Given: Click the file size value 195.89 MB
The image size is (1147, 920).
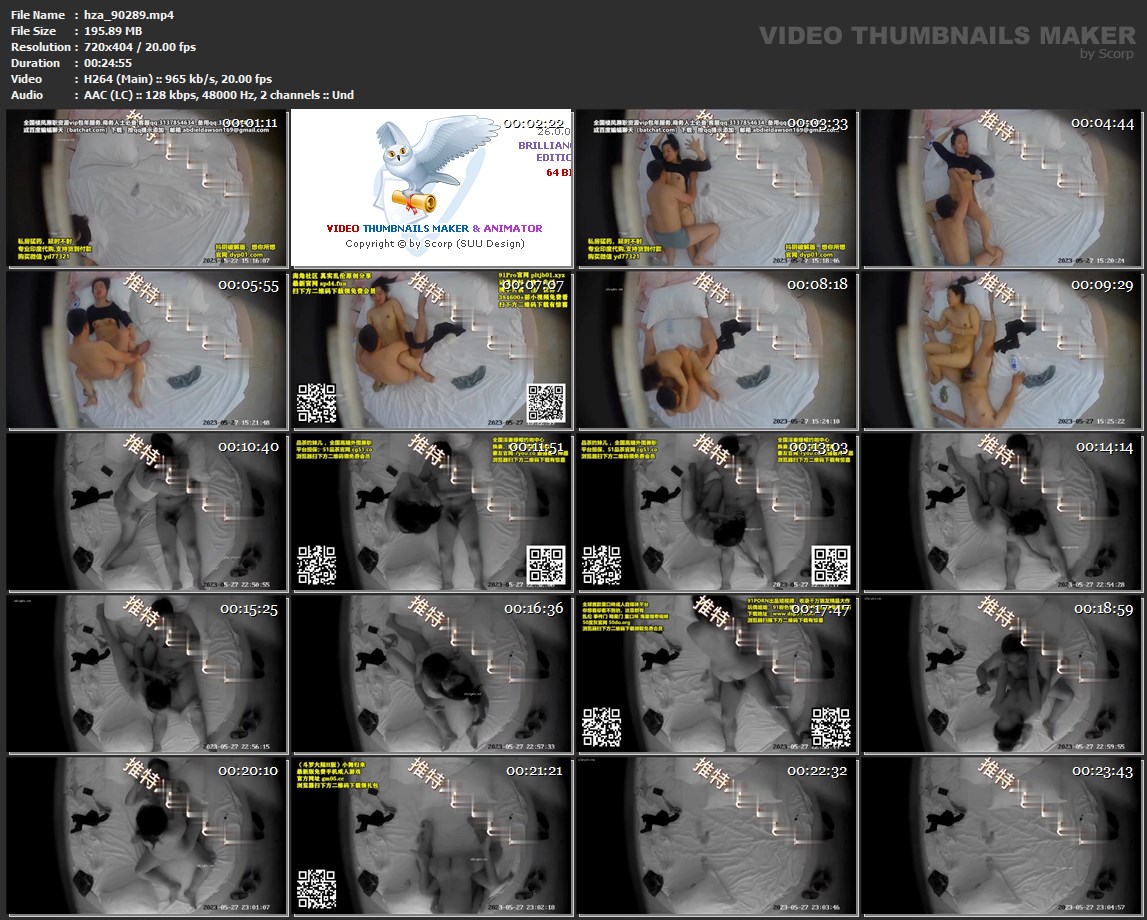Looking at the screenshot, I should pyautogui.click(x=113, y=31).
